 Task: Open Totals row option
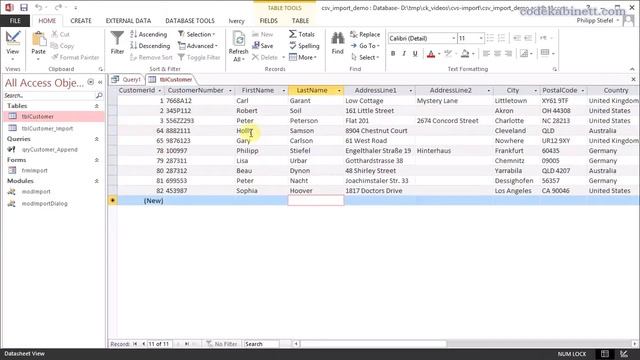302,34
